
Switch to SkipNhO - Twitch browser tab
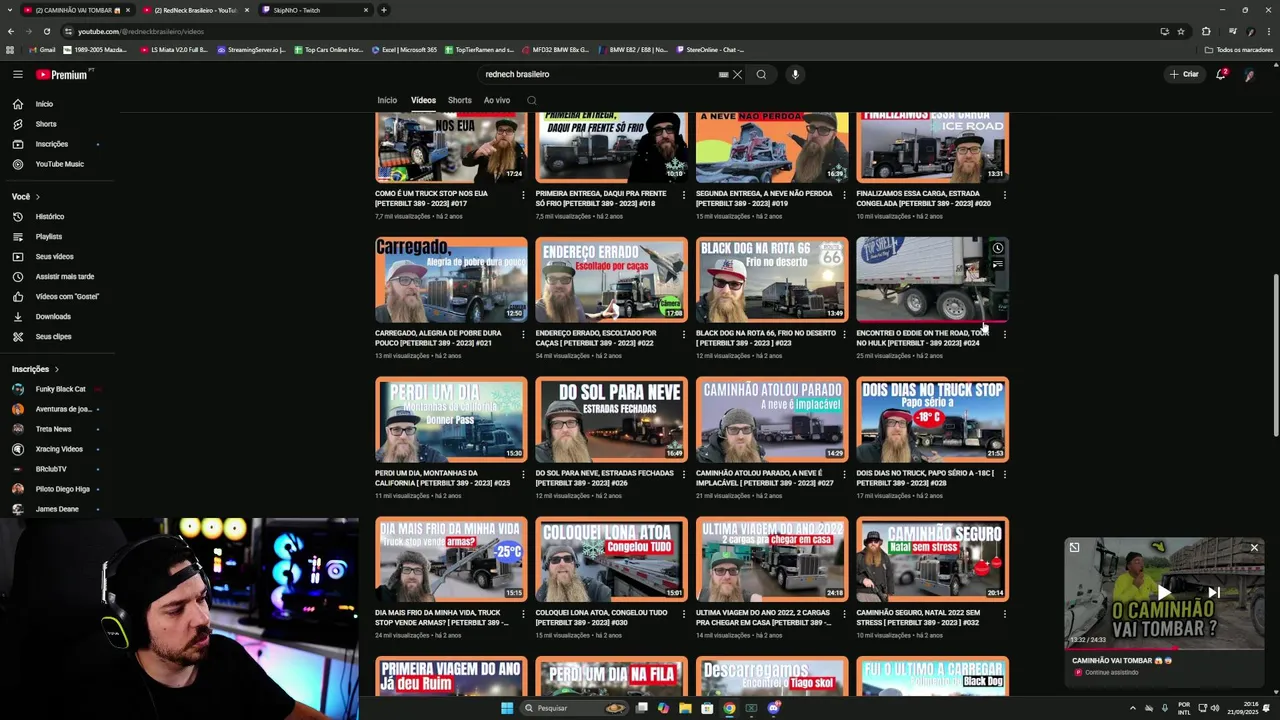click(x=315, y=10)
